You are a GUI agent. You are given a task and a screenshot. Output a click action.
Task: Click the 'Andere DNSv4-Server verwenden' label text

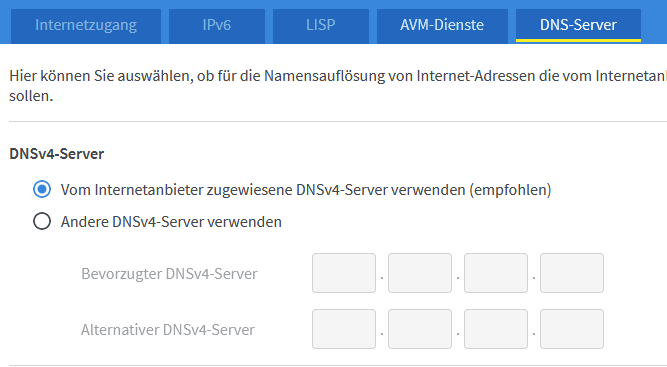171,222
